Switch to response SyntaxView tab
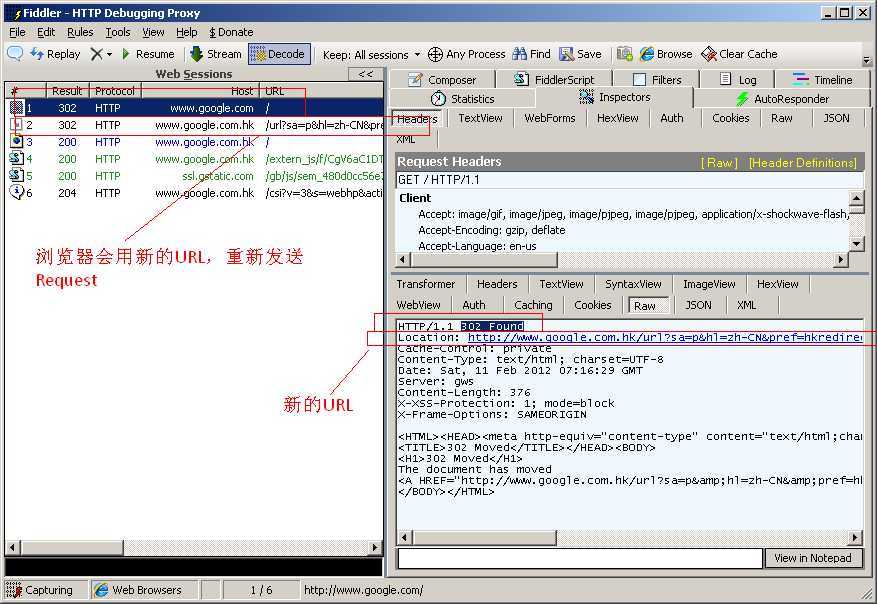This screenshot has width=877, height=604. point(633,284)
